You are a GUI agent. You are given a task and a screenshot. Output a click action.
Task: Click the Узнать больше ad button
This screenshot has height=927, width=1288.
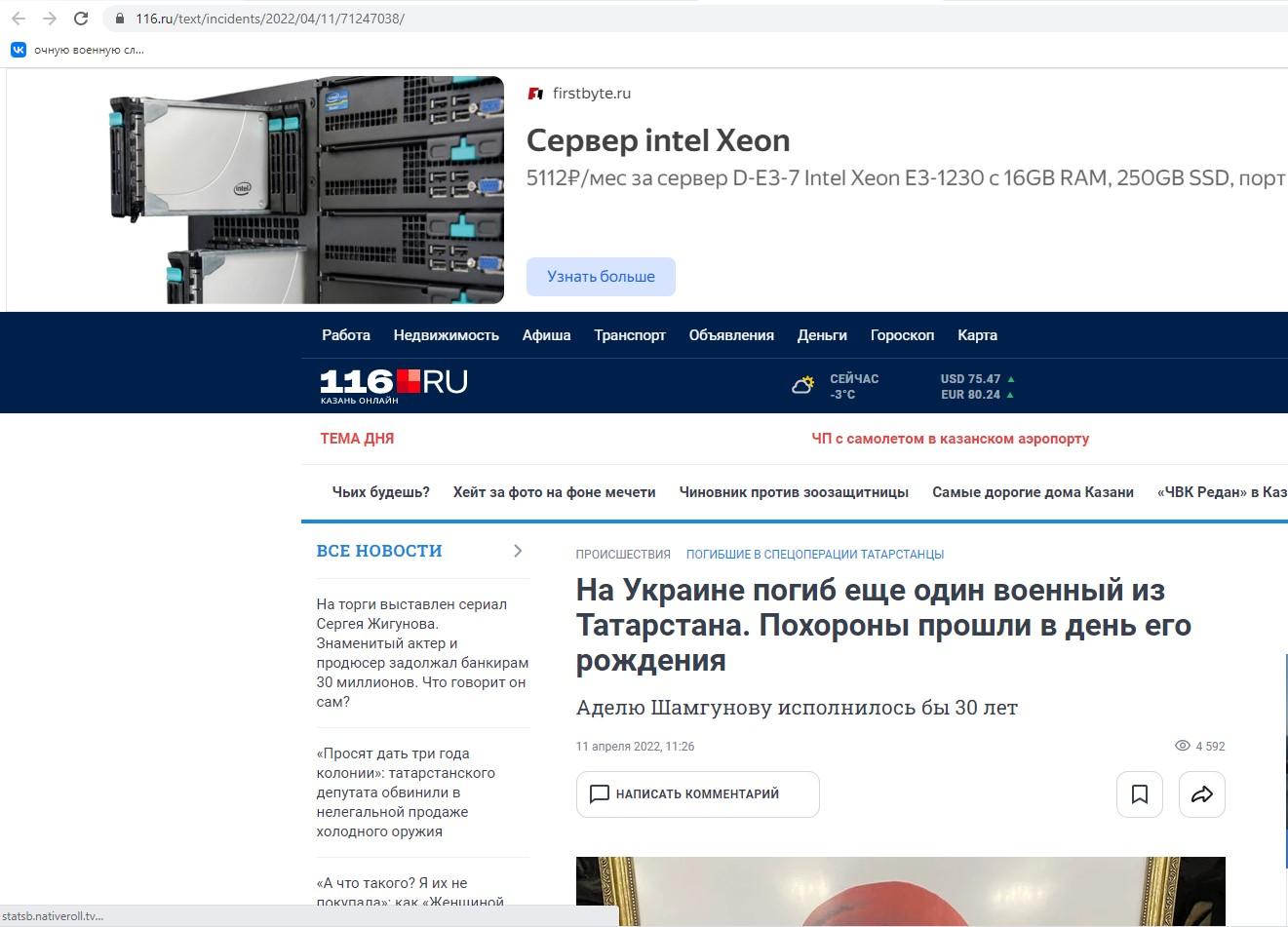click(x=601, y=277)
